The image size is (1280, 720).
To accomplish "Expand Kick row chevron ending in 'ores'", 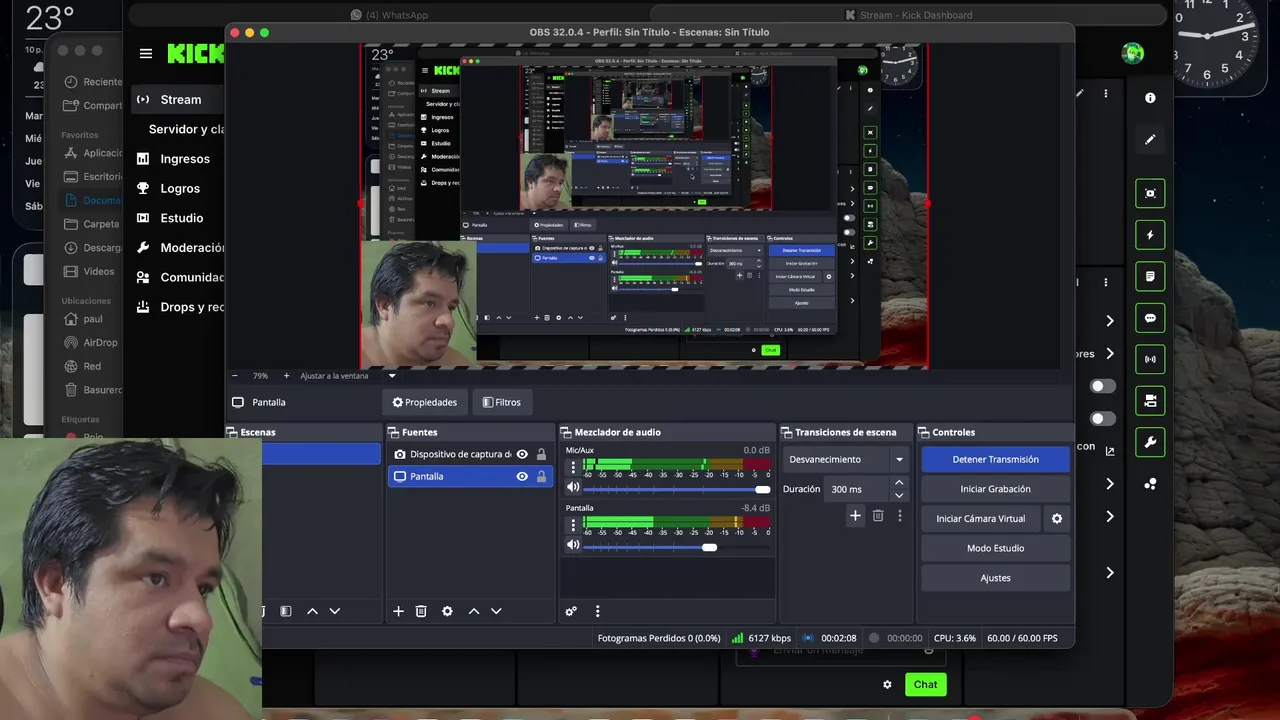I will (x=1110, y=354).
